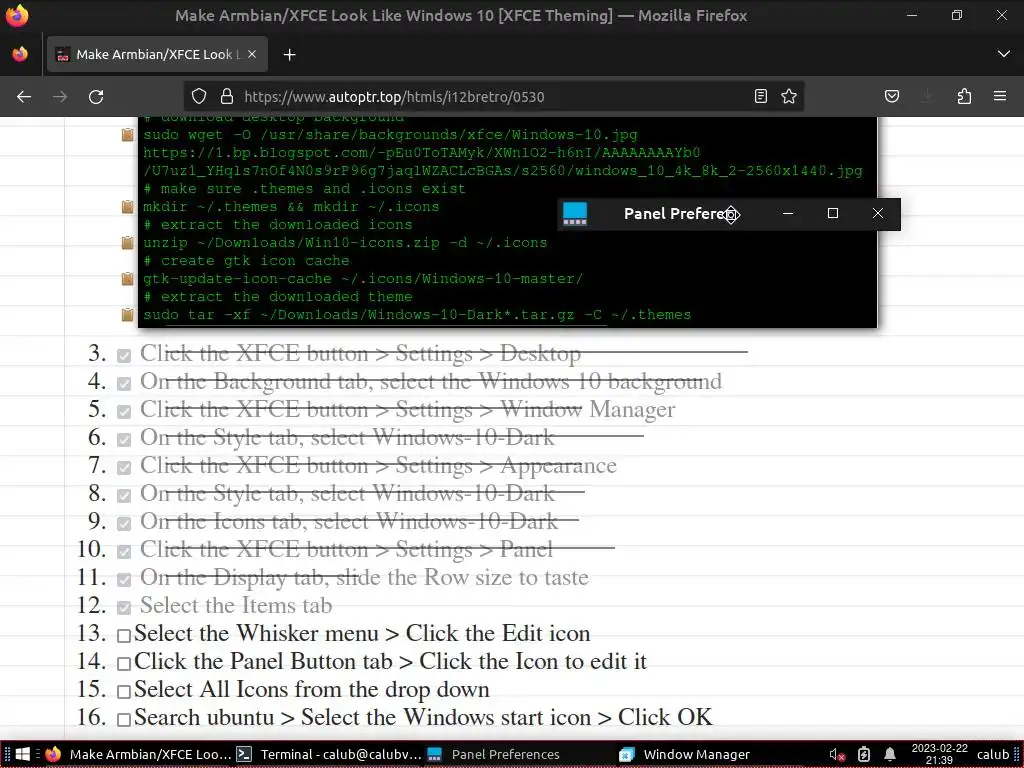Screen dimensions: 1024x768
Task: Copy the sudo wget command clipboard icon
Action: point(128,135)
